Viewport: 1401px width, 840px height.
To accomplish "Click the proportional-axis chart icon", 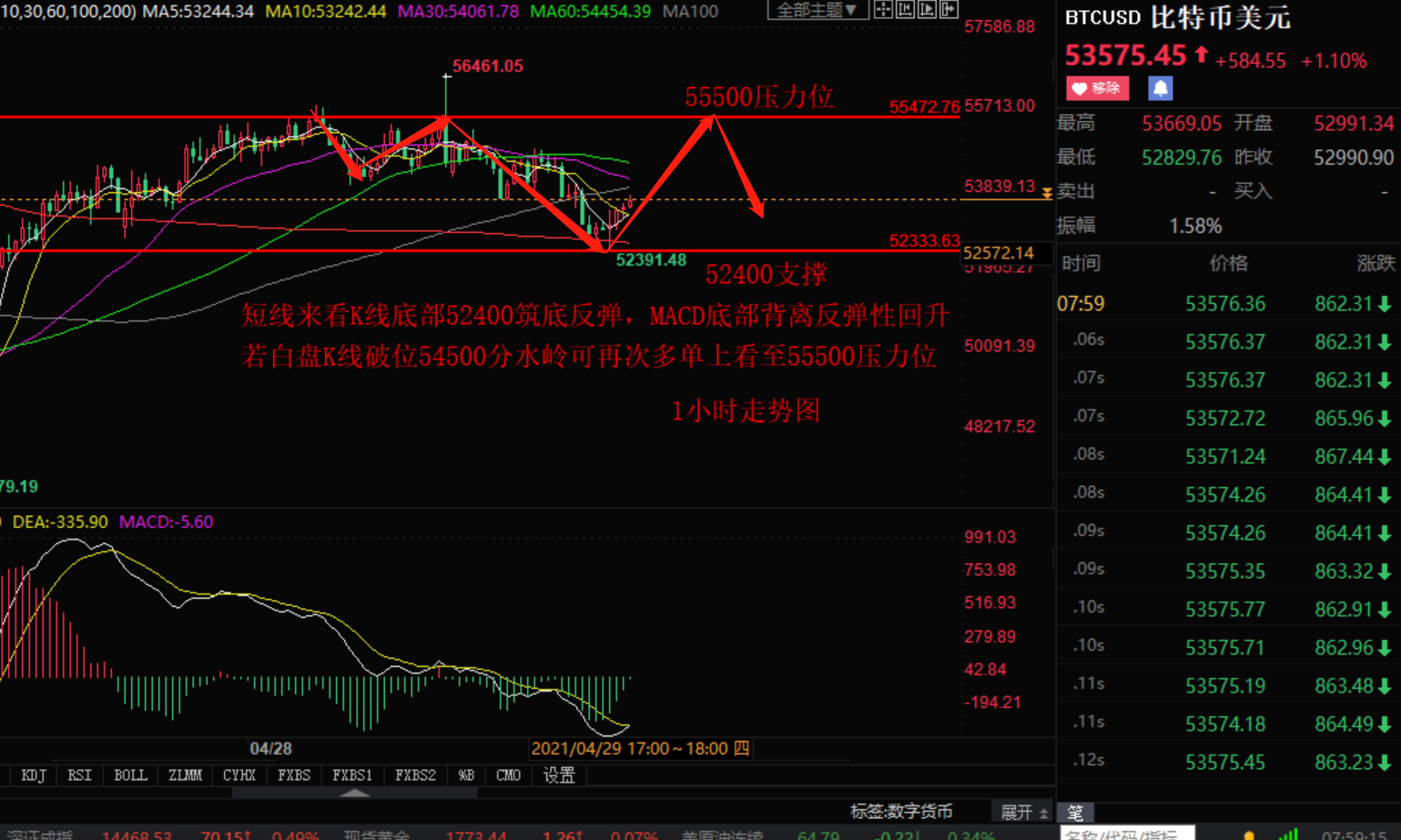I will click(927, 8).
